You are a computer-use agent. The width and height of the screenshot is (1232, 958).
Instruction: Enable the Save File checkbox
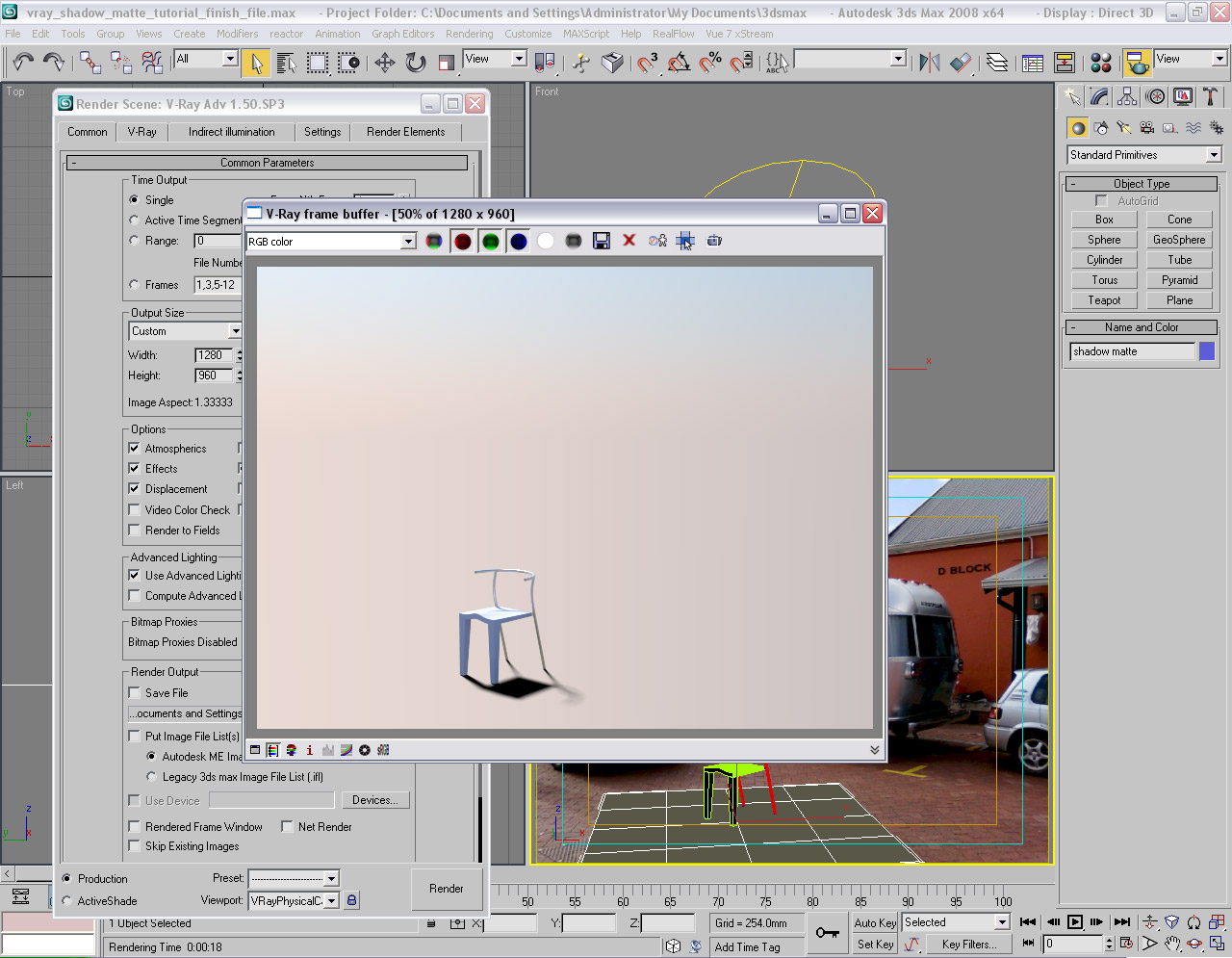pos(134,692)
